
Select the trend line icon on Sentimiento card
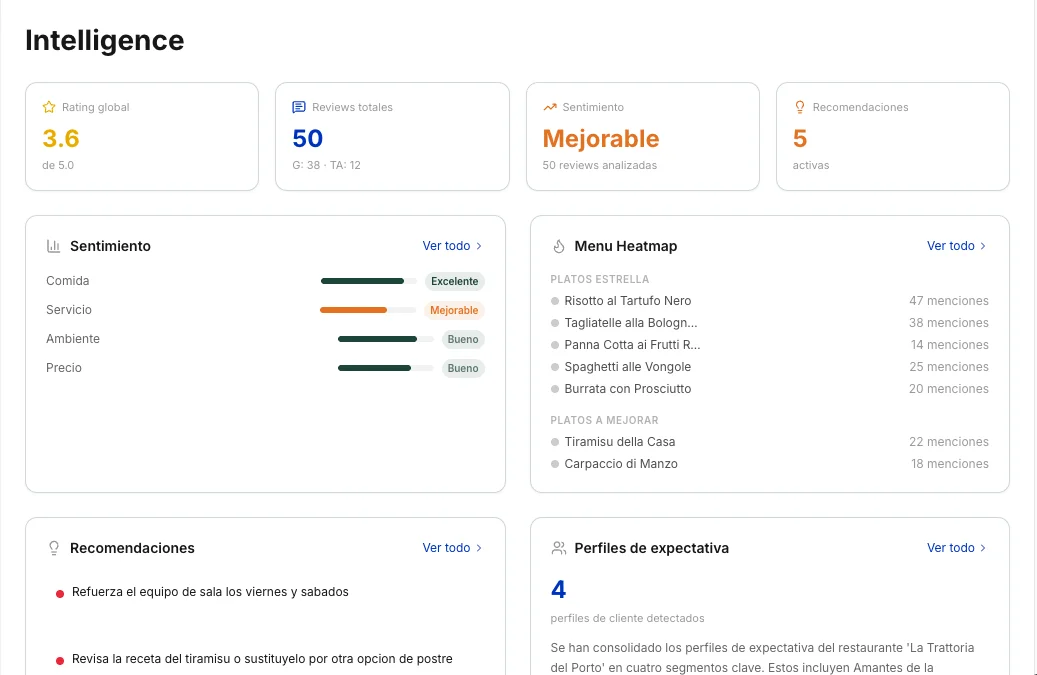pyautogui.click(x=549, y=107)
